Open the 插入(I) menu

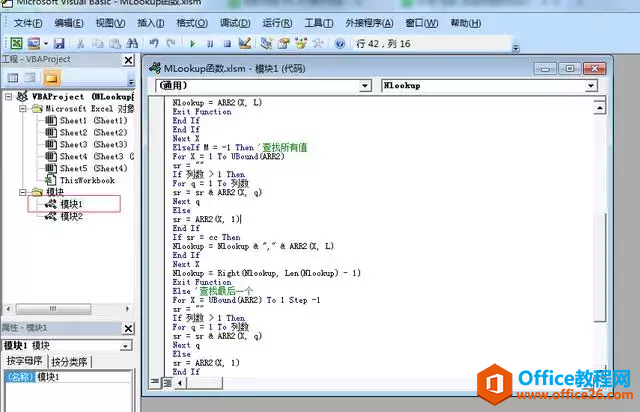tap(151, 23)
